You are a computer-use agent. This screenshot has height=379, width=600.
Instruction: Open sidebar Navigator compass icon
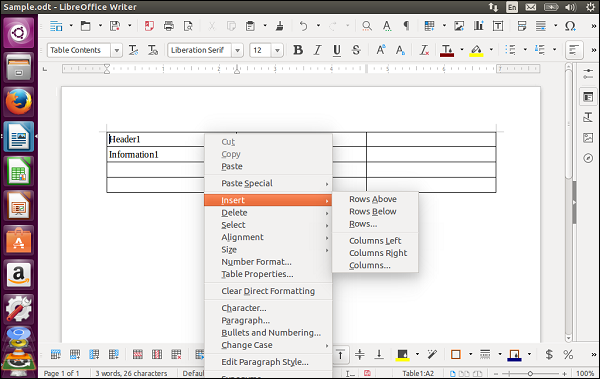click(x=588, y=158)
